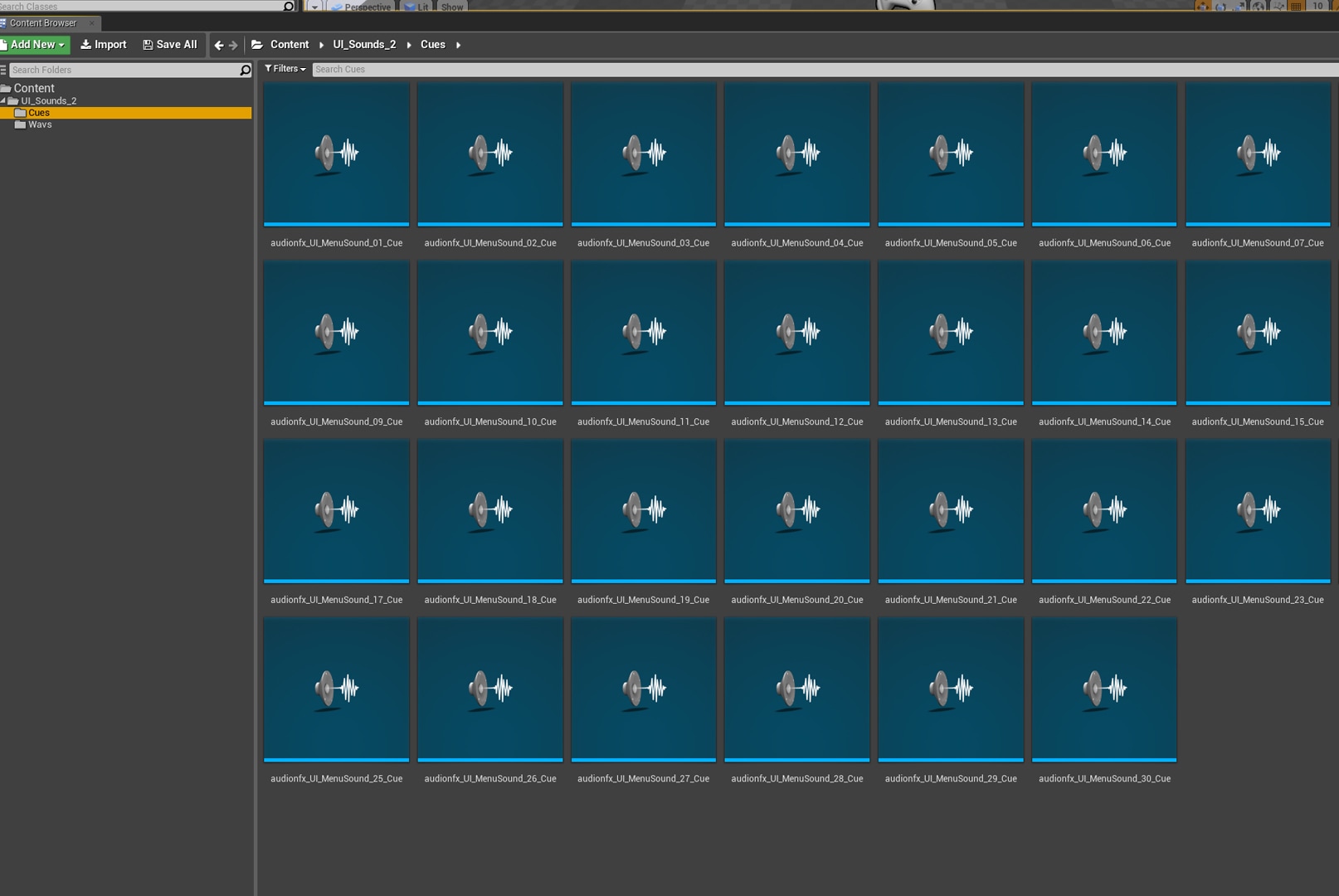Select the Rotate tool in the viewport toolbar
The height and width of the screenshot is (896, 1339).
click(x=1222, y=6)
